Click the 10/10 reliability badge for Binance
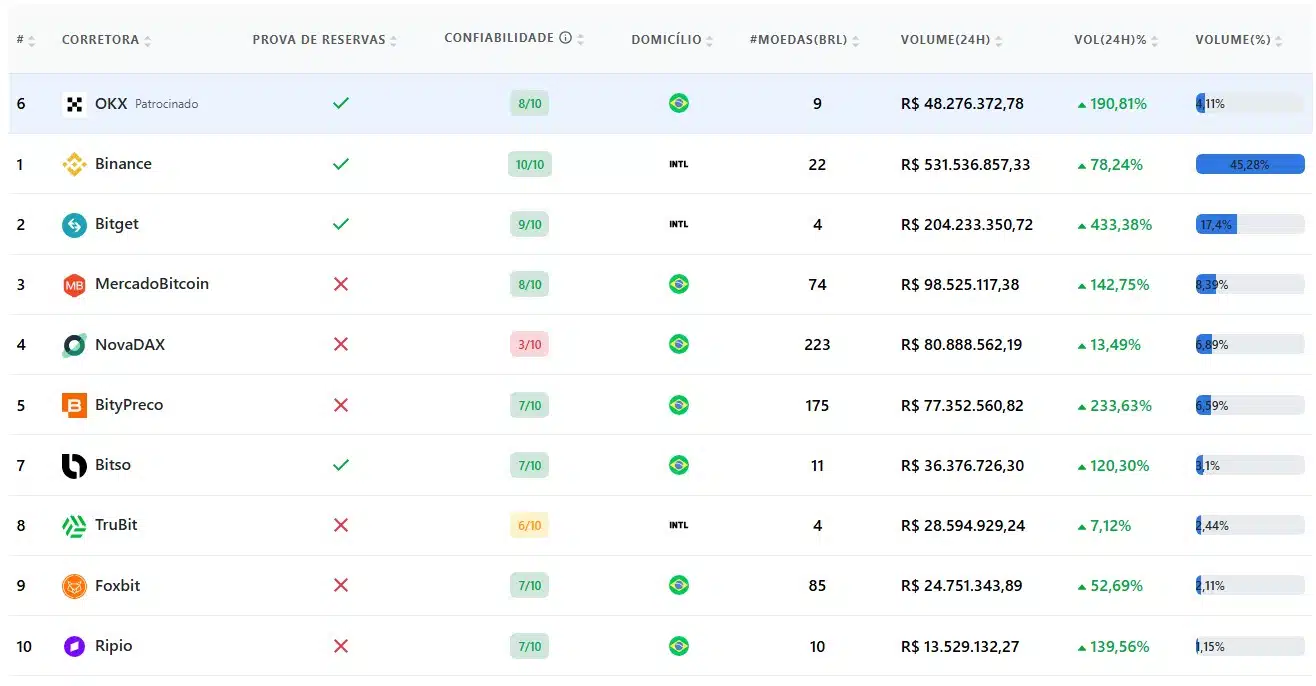Image resolution: width=1316 pixels, height=686 pixels. (530, 164)
